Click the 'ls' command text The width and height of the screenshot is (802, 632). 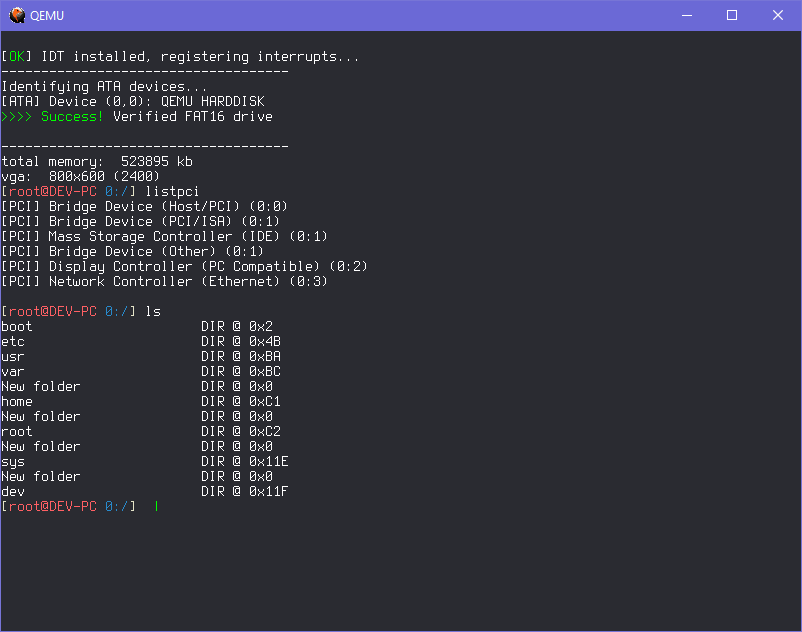153,311
